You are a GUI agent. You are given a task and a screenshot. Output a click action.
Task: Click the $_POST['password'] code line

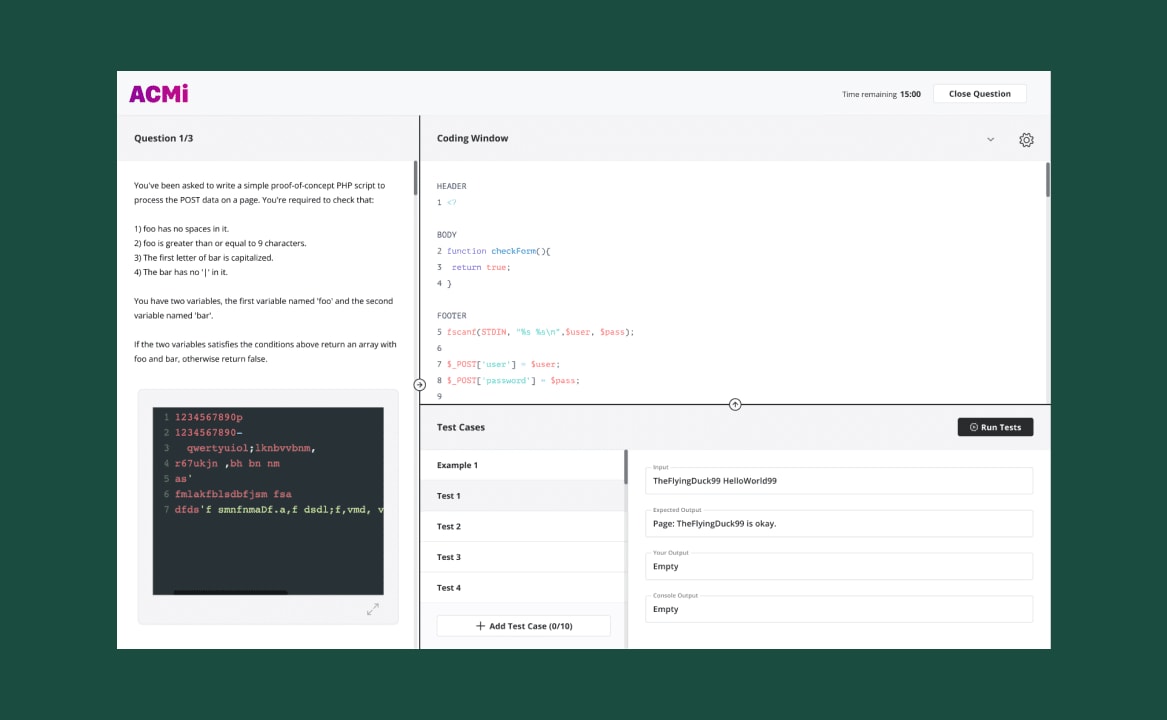[x=513, y=380]
